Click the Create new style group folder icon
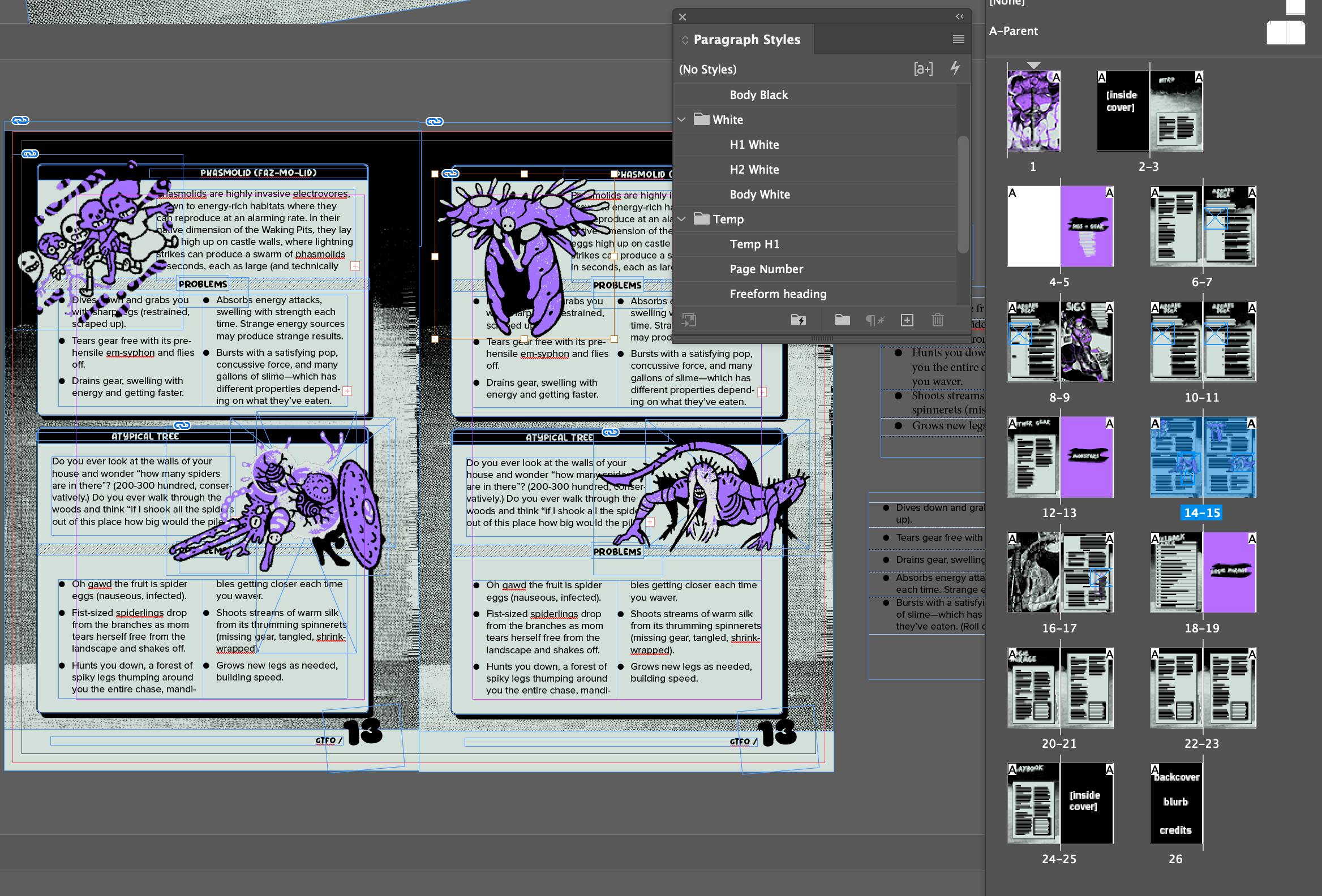 click(x=842, y=320)
